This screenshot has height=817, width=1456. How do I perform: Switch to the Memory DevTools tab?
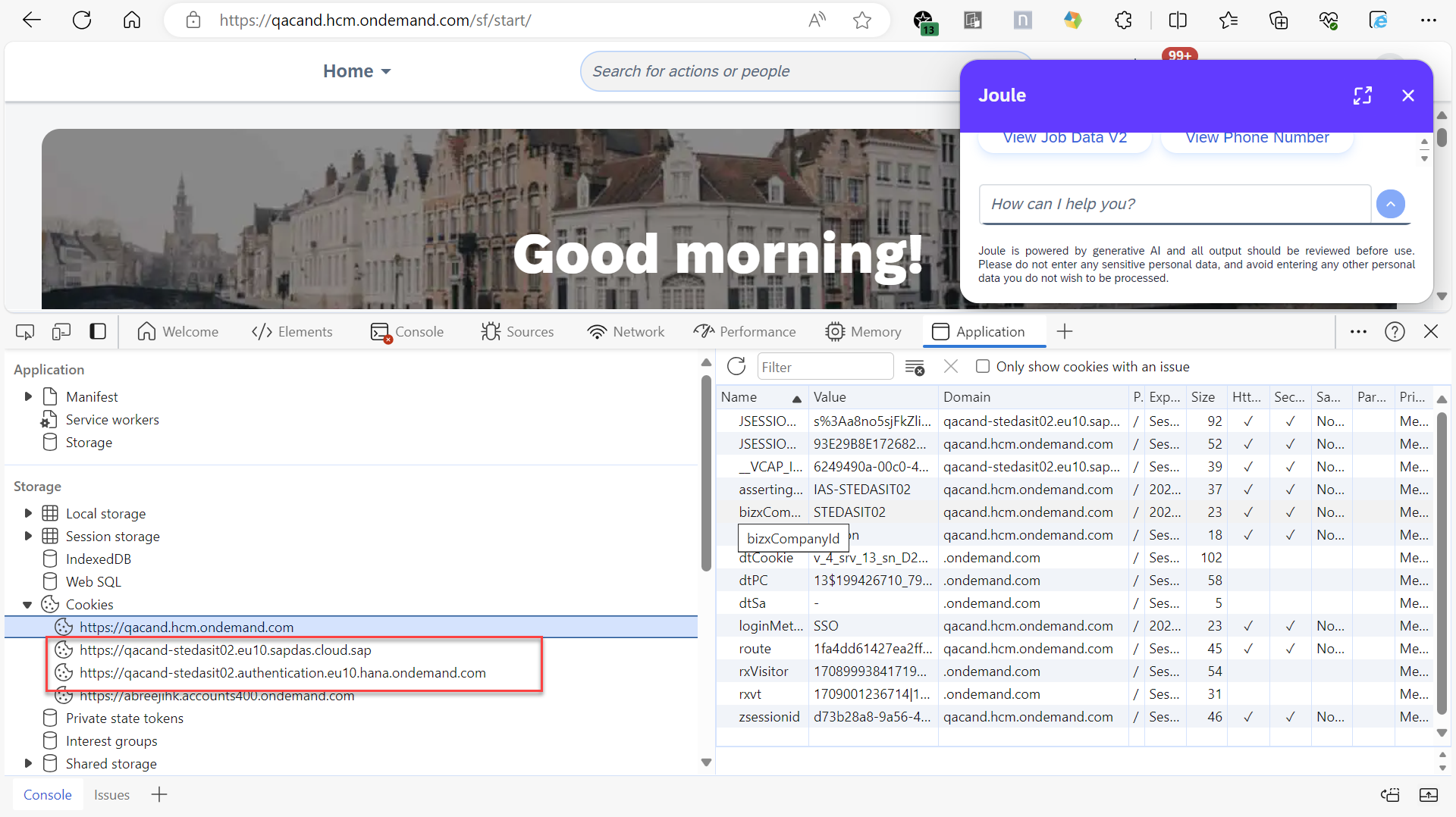[864, 332]
